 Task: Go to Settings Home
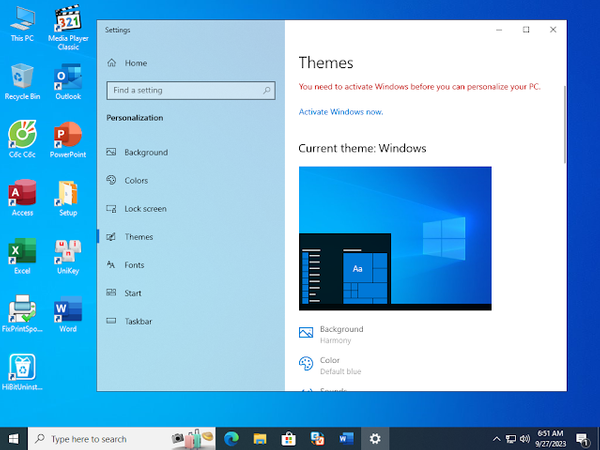coord(191,63)
